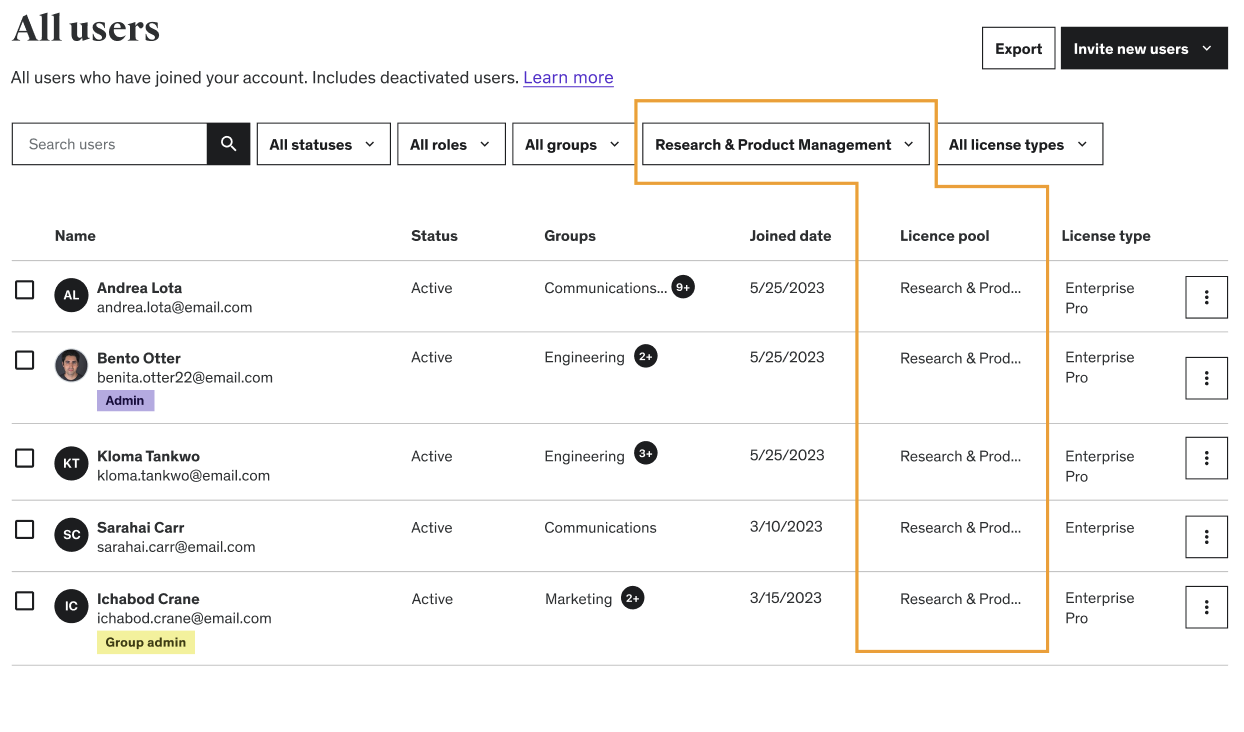This screenshot has width=1244, height=732.
Task: Expand the All statuses filter dropdown
Action: (322, 144)
